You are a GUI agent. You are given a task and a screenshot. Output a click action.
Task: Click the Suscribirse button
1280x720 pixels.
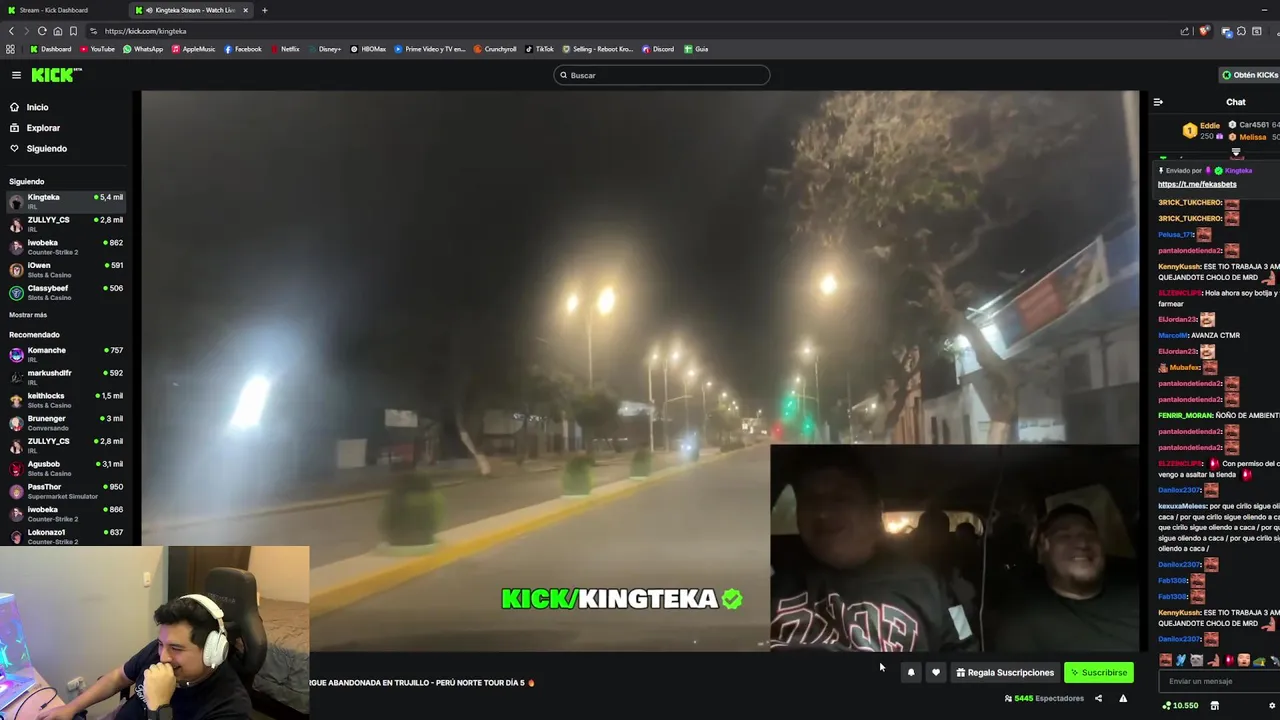1098,673
